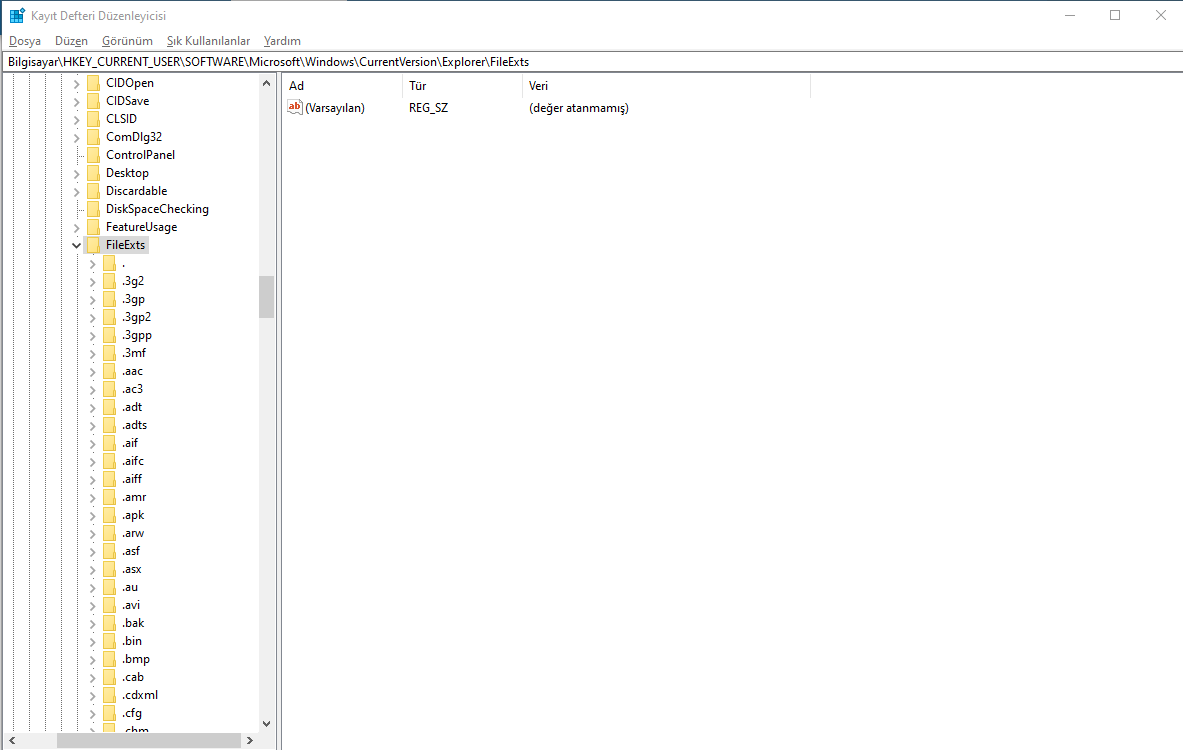Image resolution: width=1183 pixels, height=750 pixels.
Task: Select the .cdxml key
Action: coord(140,695)
